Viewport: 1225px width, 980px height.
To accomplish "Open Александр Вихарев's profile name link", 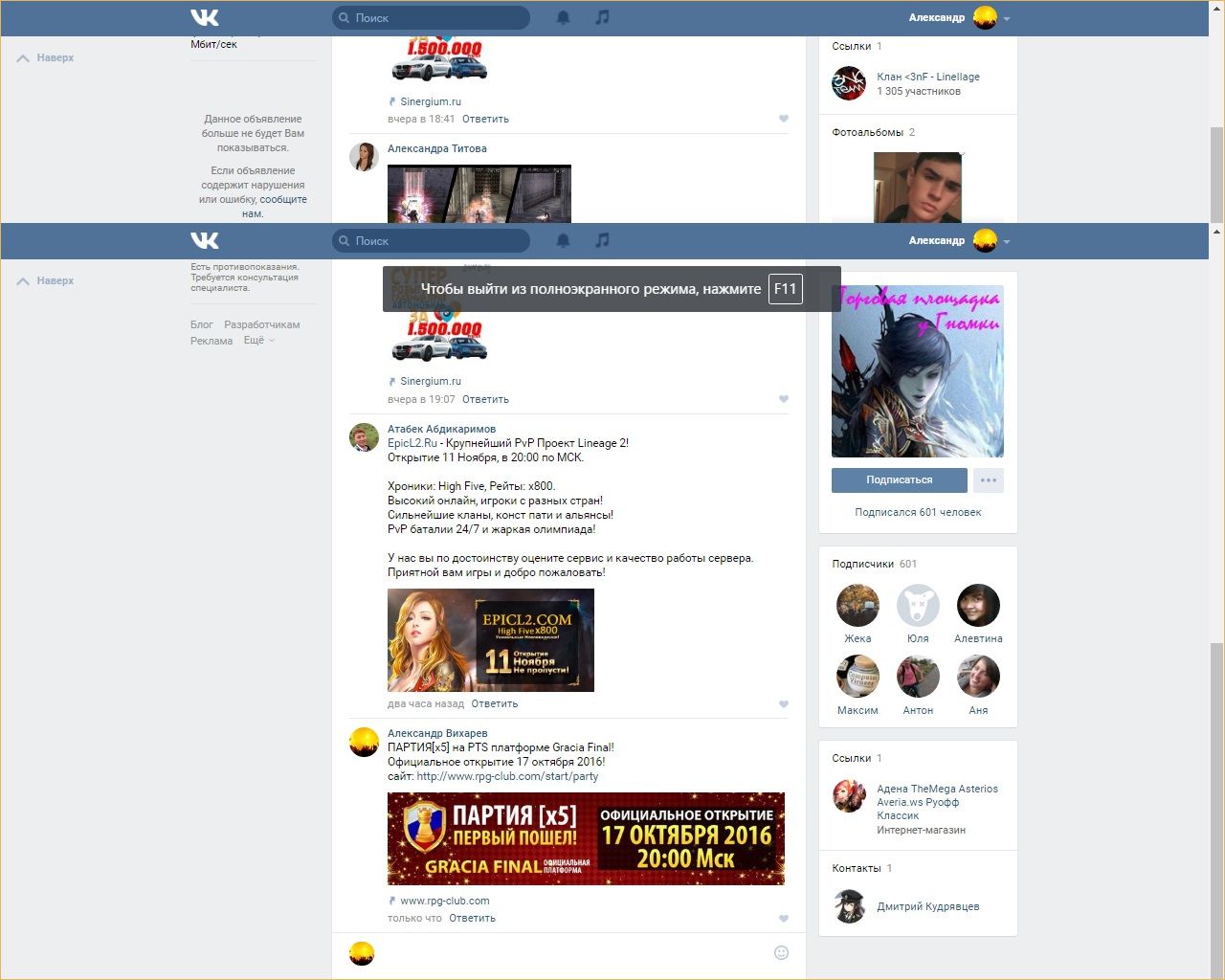I will tap(437, 733).
